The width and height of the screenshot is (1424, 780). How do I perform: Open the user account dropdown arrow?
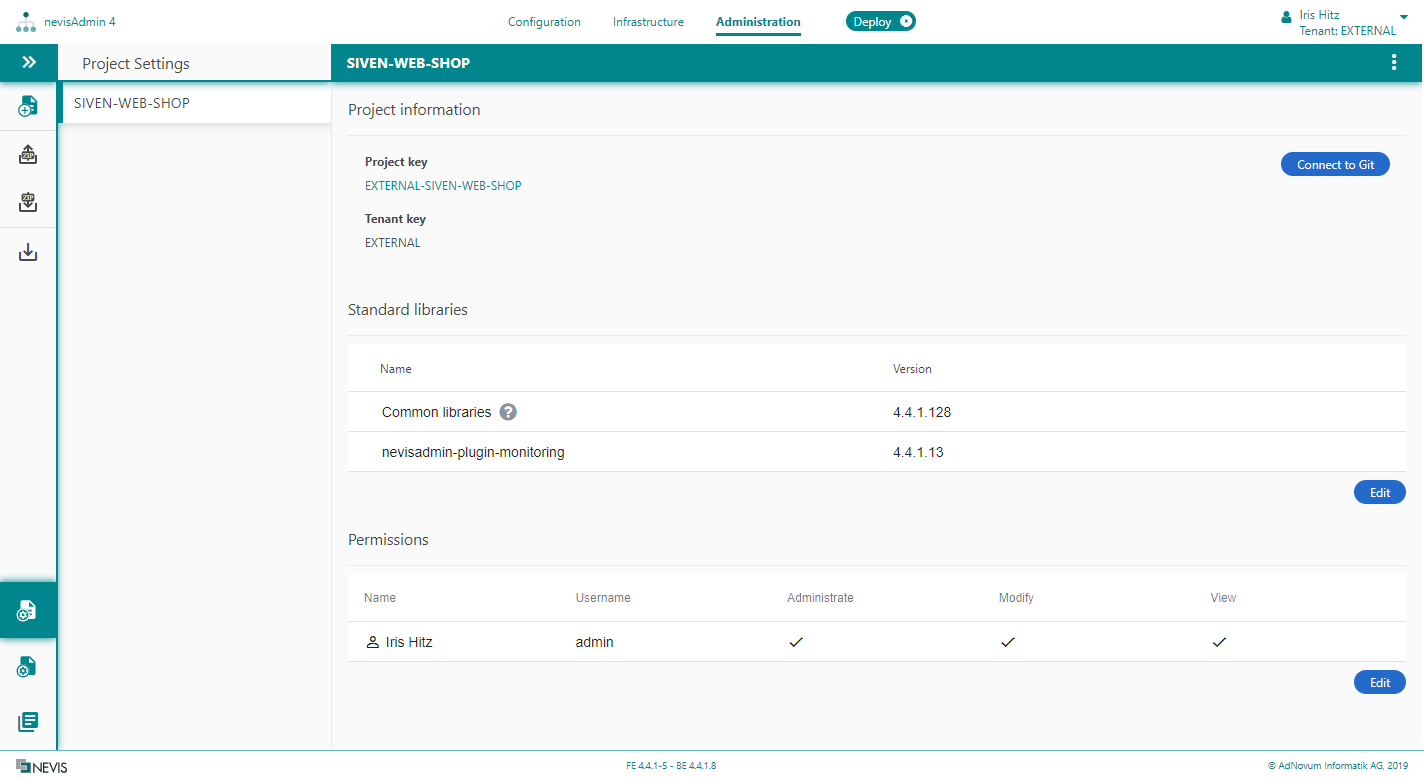[1403, 17]
